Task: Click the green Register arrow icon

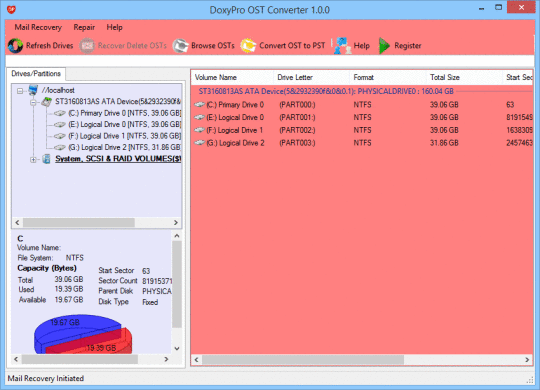Action: coord(383,46)
